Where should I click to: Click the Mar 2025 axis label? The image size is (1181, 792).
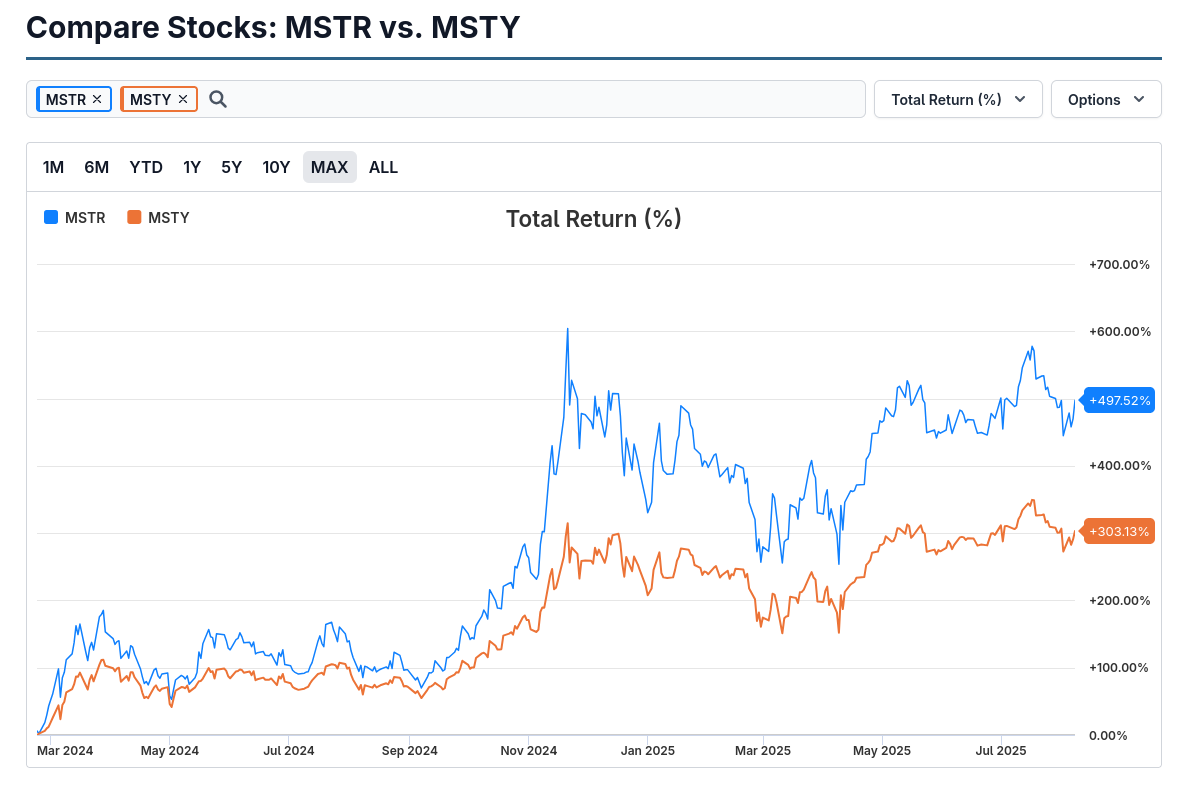763,751
